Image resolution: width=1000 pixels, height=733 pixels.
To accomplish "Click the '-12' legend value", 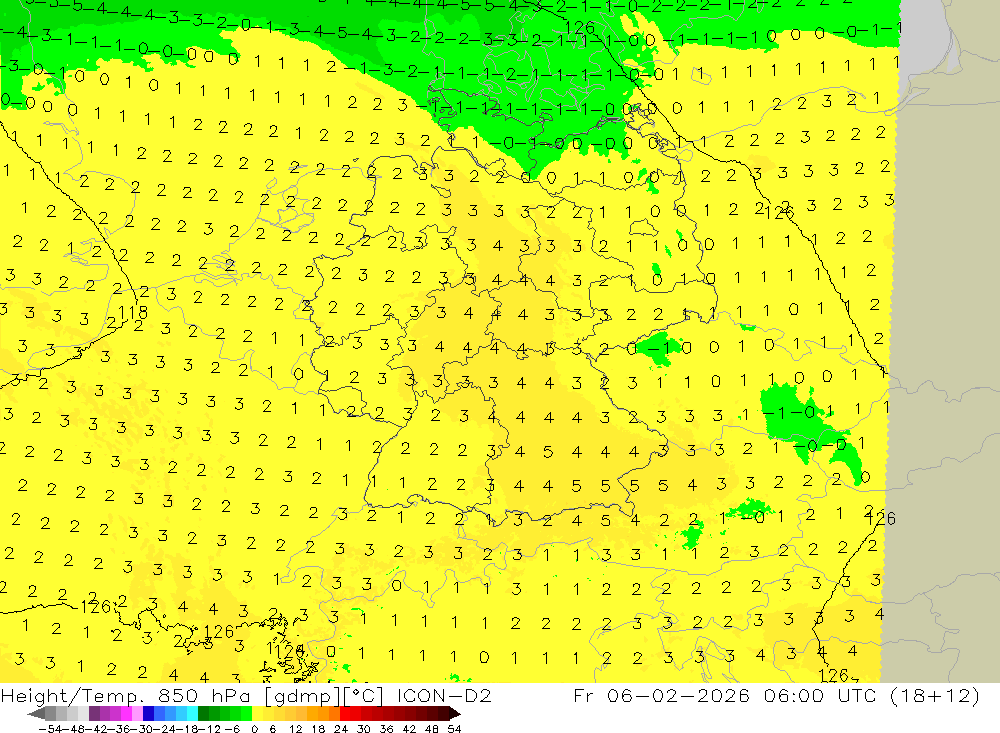I will (210, 729).
